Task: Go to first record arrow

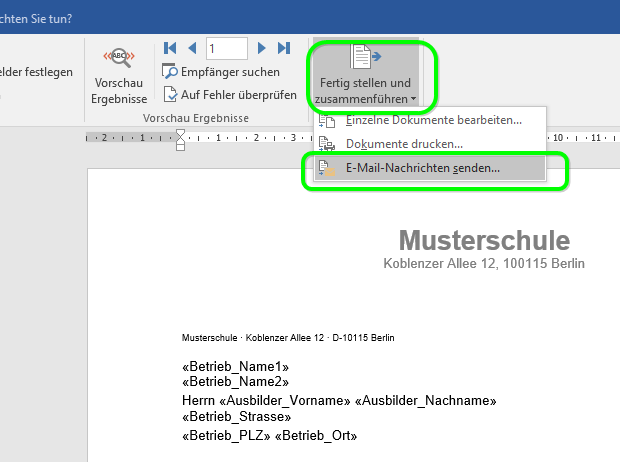Action: [170, 48]
